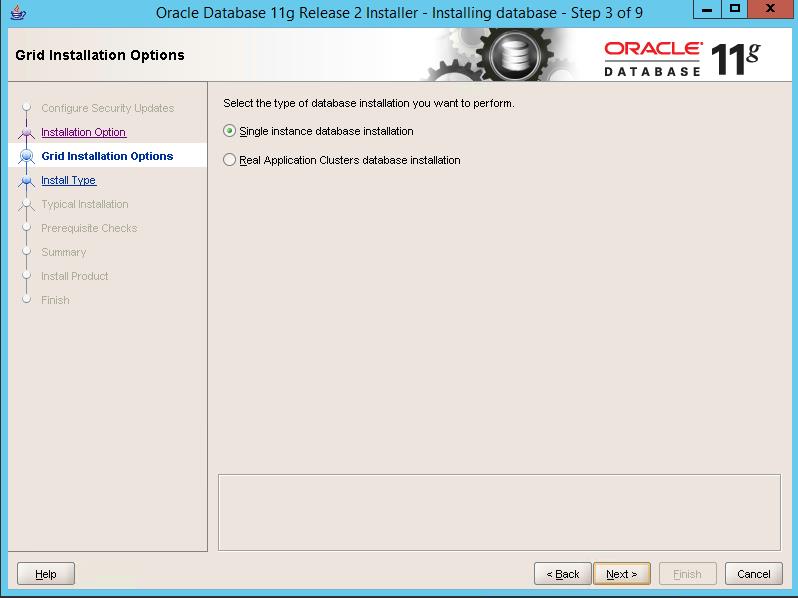This screenshot has height=598, width=798.
Task: Select Single instance database installation option
Action: click(319, 131)
